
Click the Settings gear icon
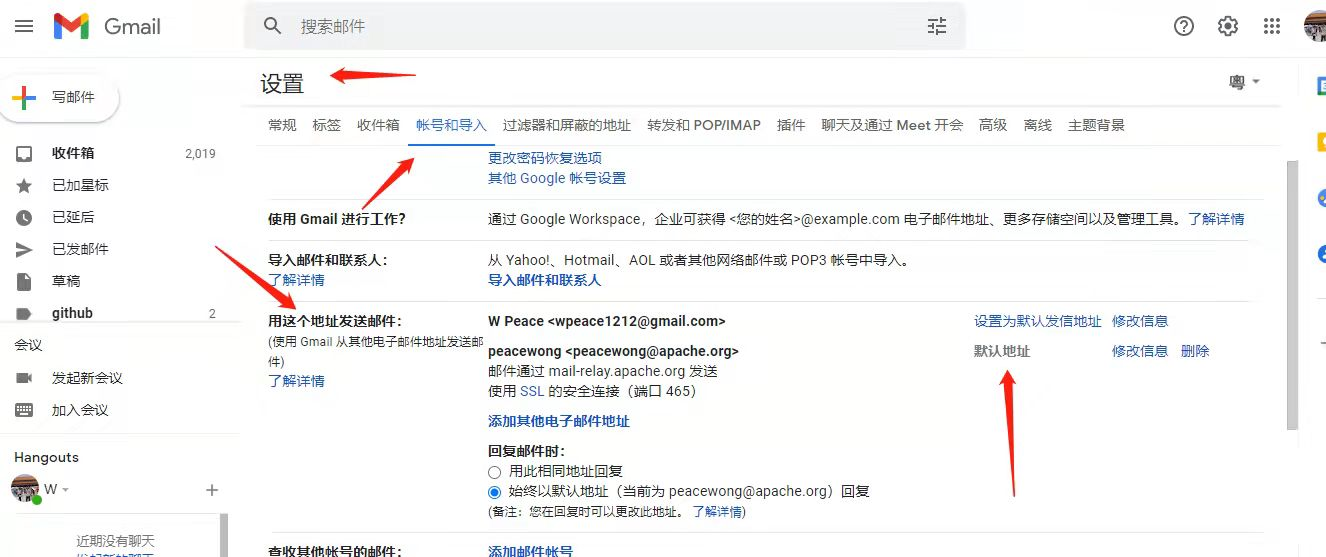(x=1228, y=27)
